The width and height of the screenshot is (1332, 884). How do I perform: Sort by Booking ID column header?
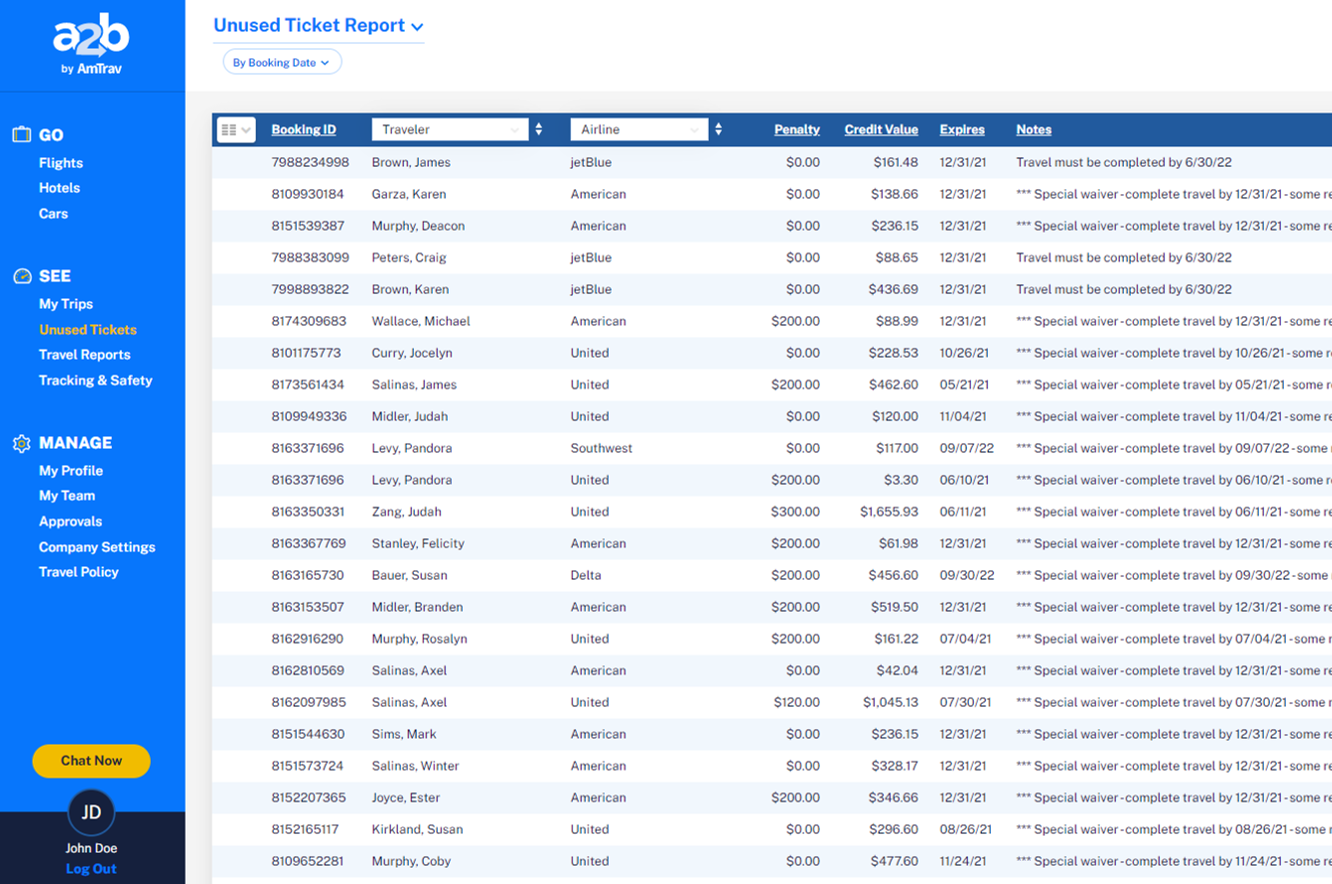click(x=303, y=130)
